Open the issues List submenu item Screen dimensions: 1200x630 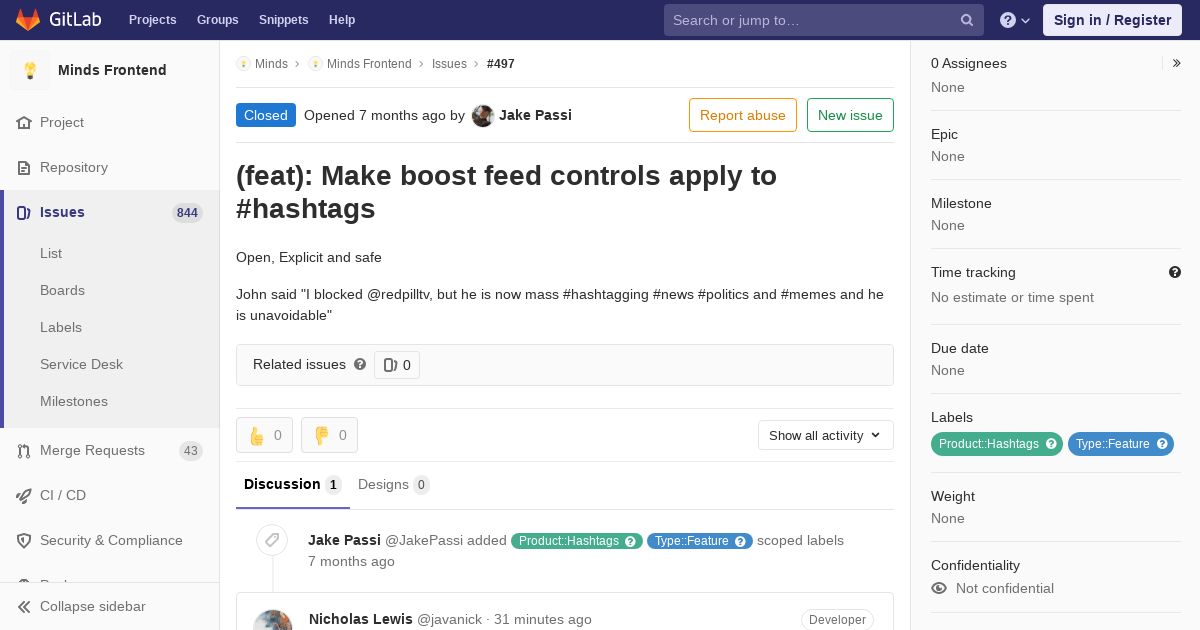[51, 253]
